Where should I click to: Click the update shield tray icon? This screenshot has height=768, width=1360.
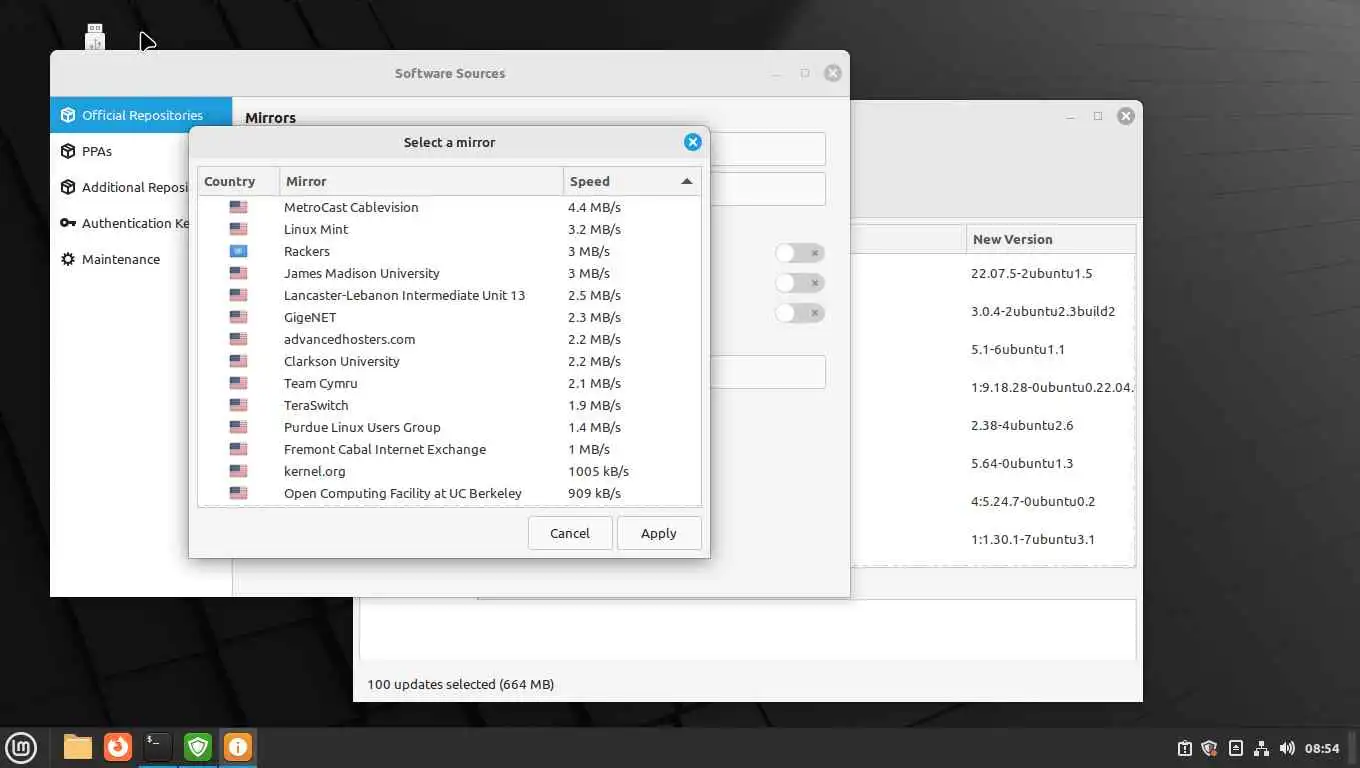1209,748
